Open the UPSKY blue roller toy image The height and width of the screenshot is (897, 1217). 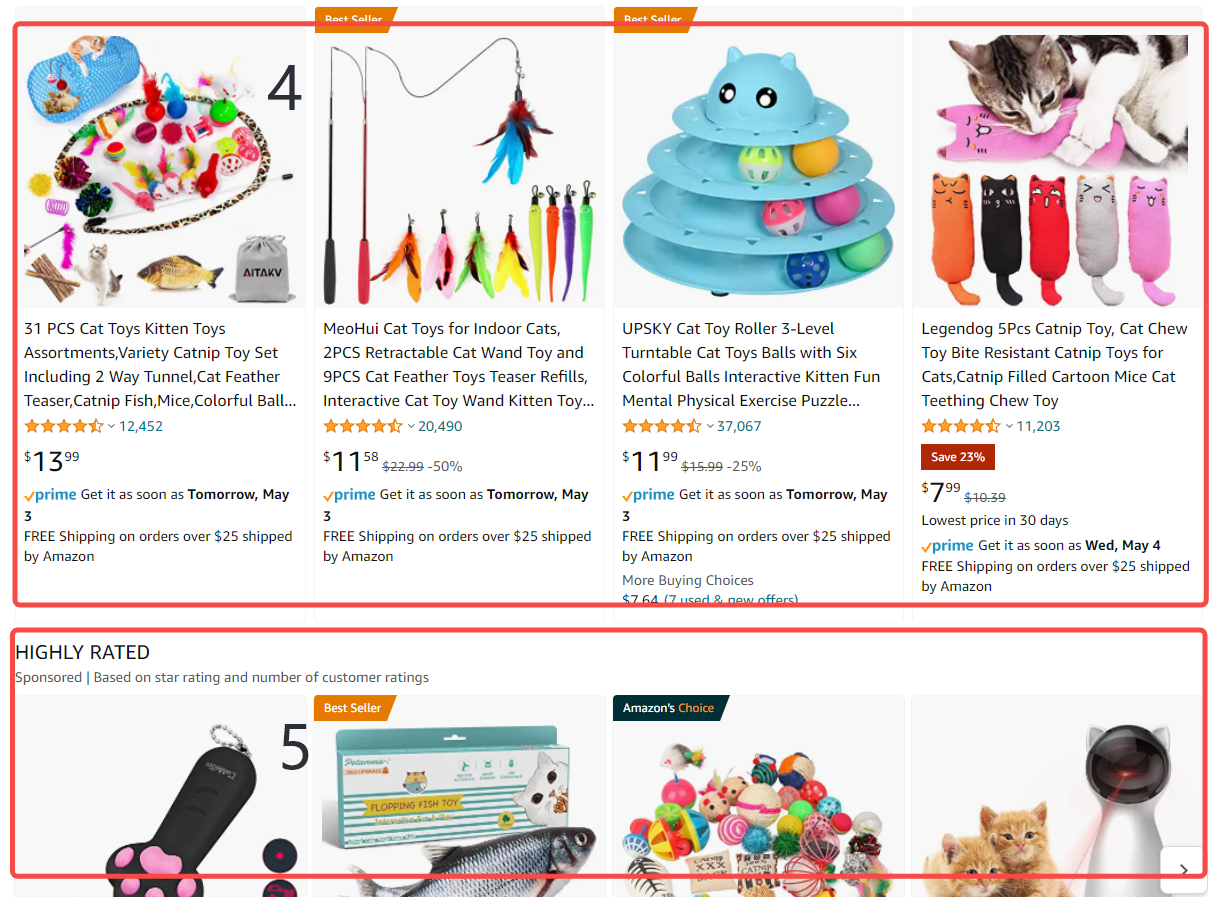tap(759, 168)
